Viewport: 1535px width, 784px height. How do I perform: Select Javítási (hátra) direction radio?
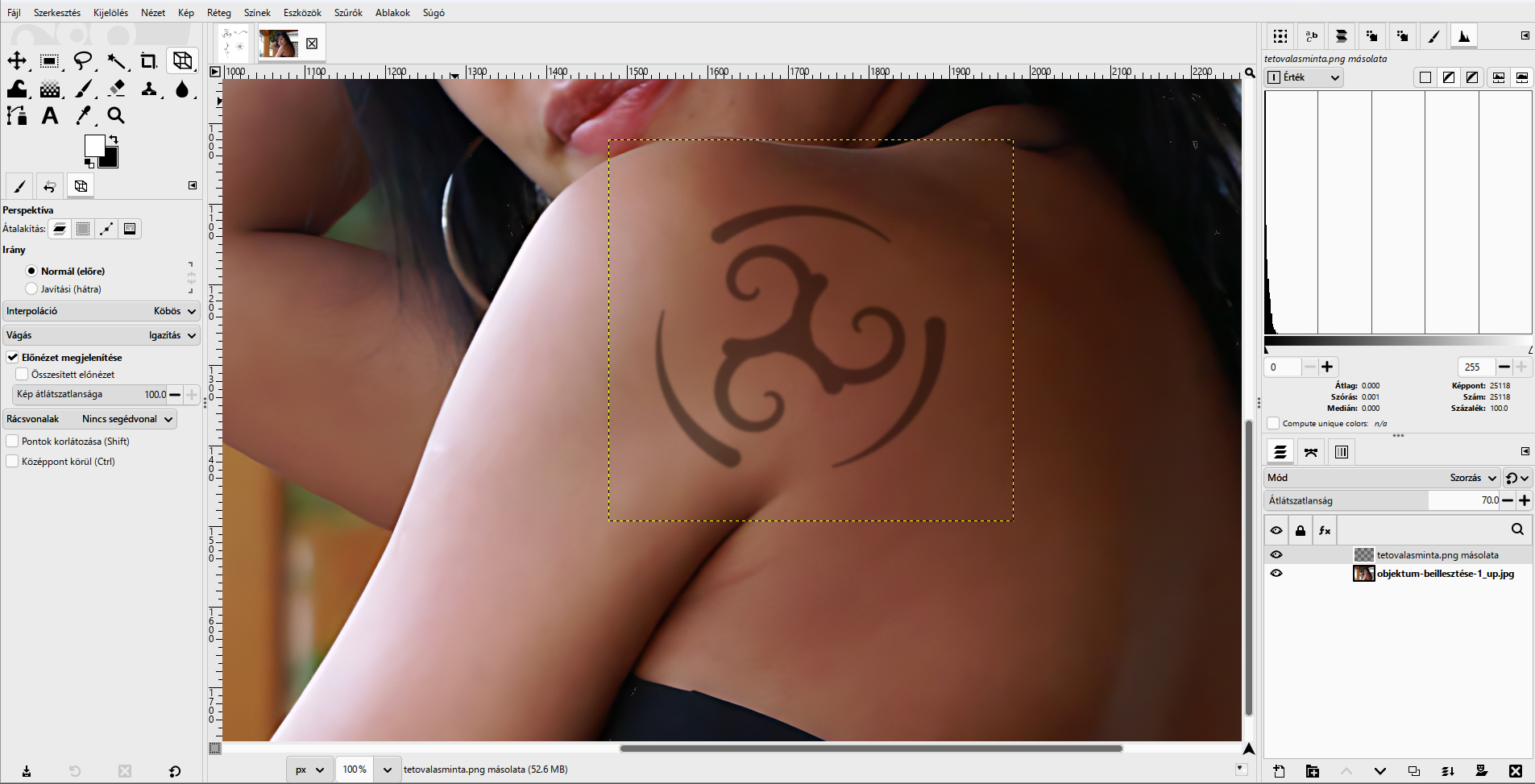(31, 288)
